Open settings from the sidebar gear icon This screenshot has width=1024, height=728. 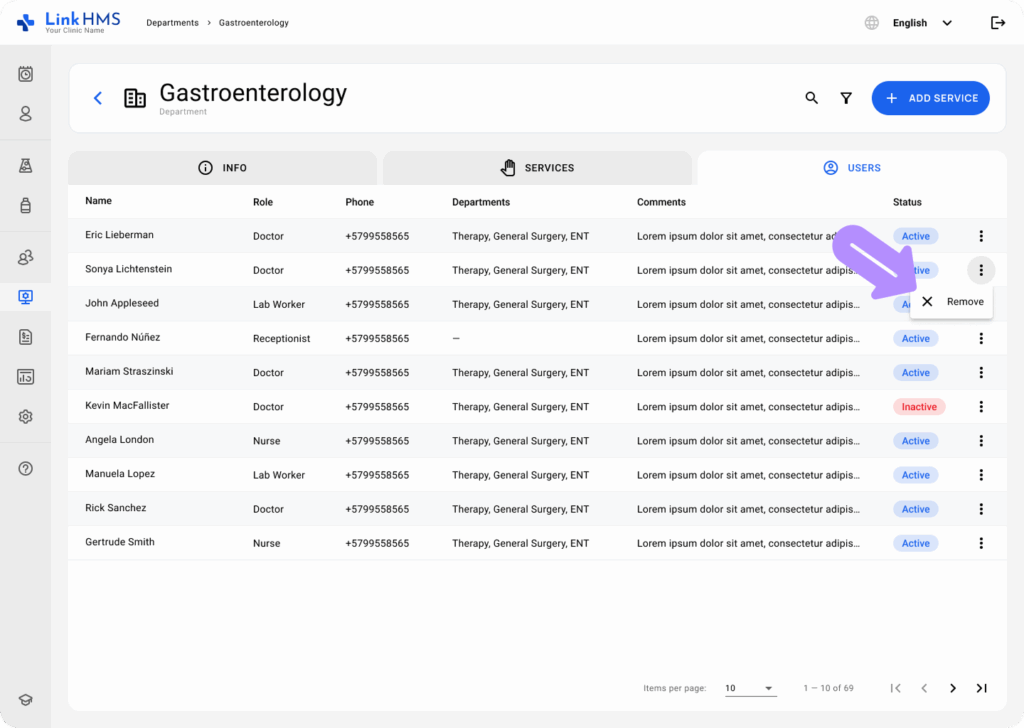pos(25,416)
